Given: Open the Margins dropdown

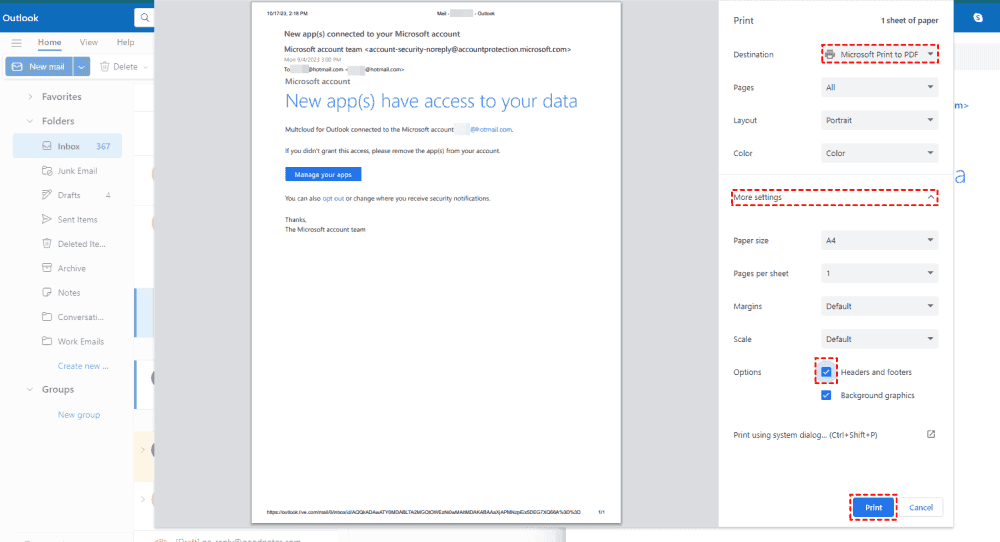Looking at the screenshot, I should click(879, 306).
